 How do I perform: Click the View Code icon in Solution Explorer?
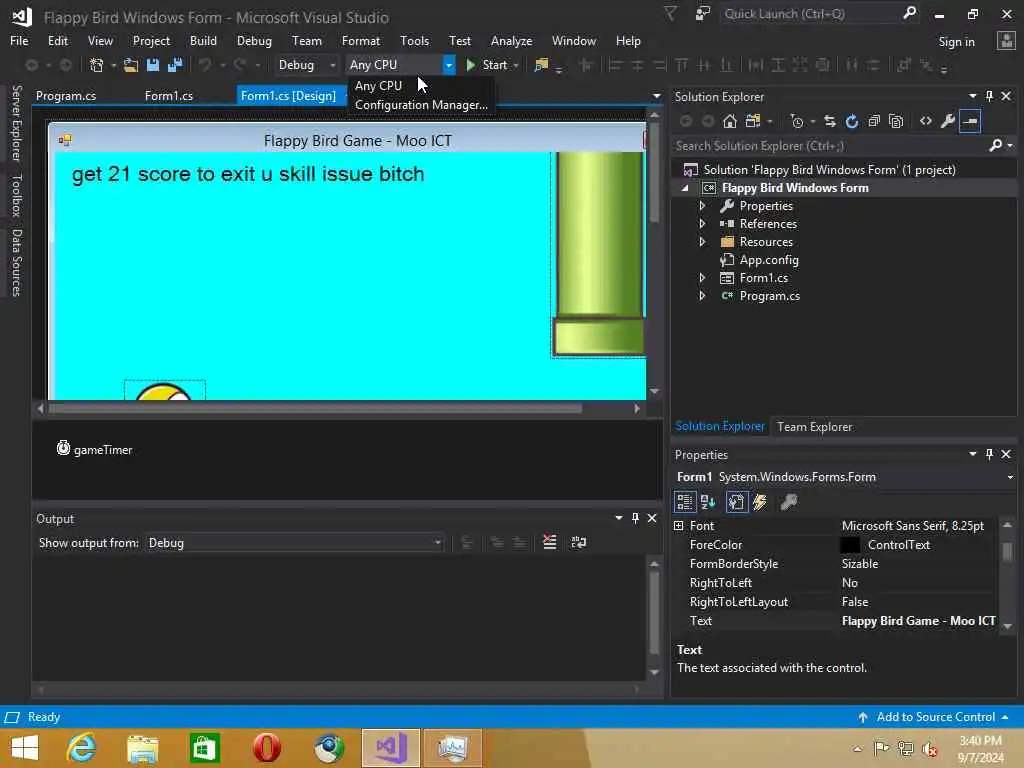coord(925,121)
